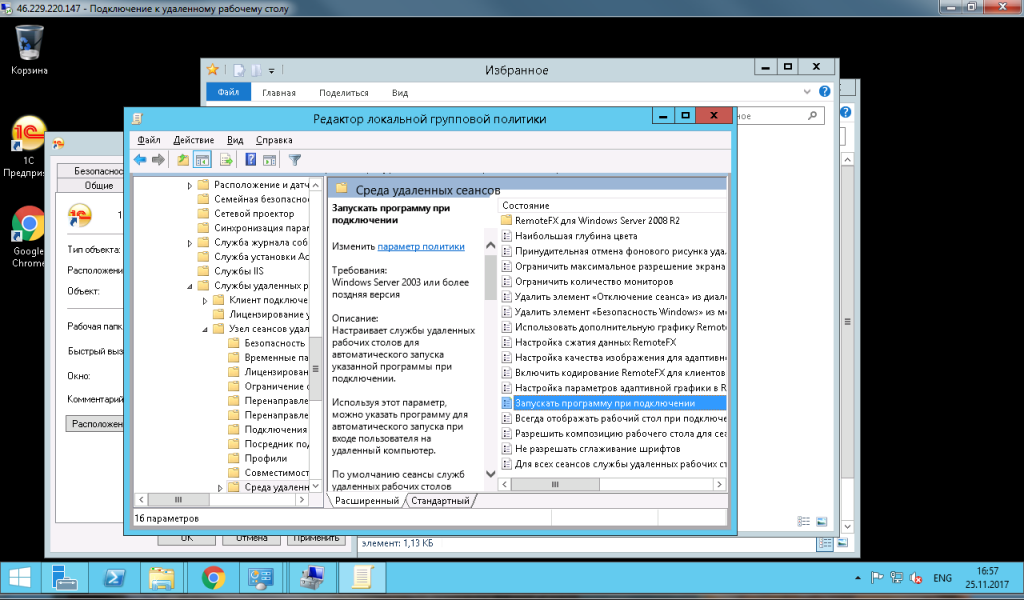
Task: Toggle the action pane toolbar icon
Action: click(270, 160)
